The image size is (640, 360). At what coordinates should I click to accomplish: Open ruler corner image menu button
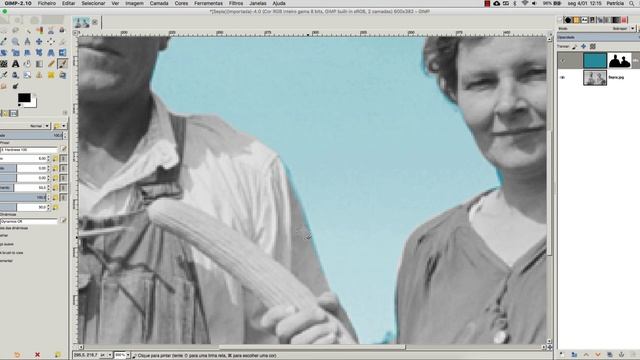(x=76, y=33)
